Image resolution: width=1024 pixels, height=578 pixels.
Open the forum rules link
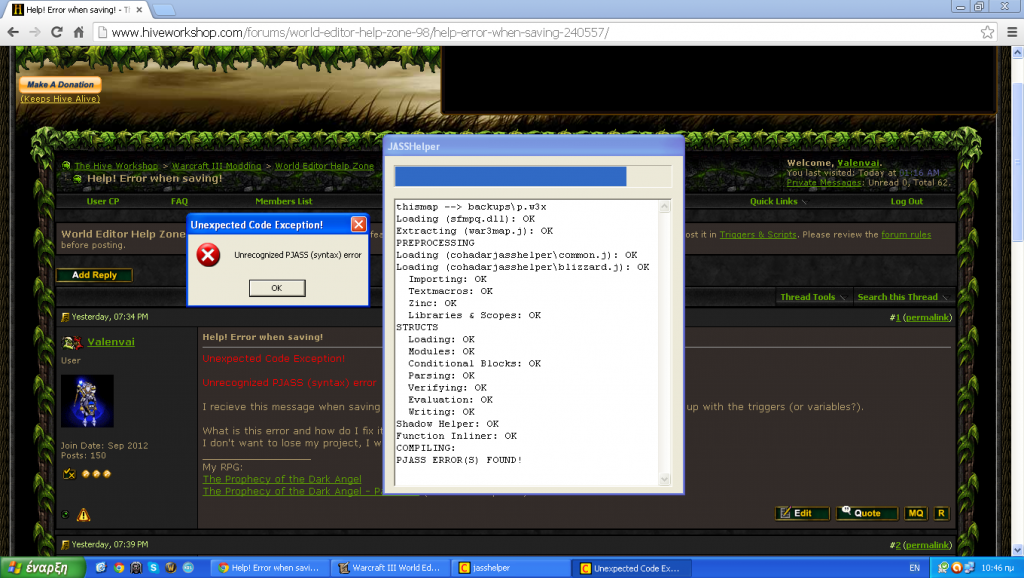click(x=906, y=234)
